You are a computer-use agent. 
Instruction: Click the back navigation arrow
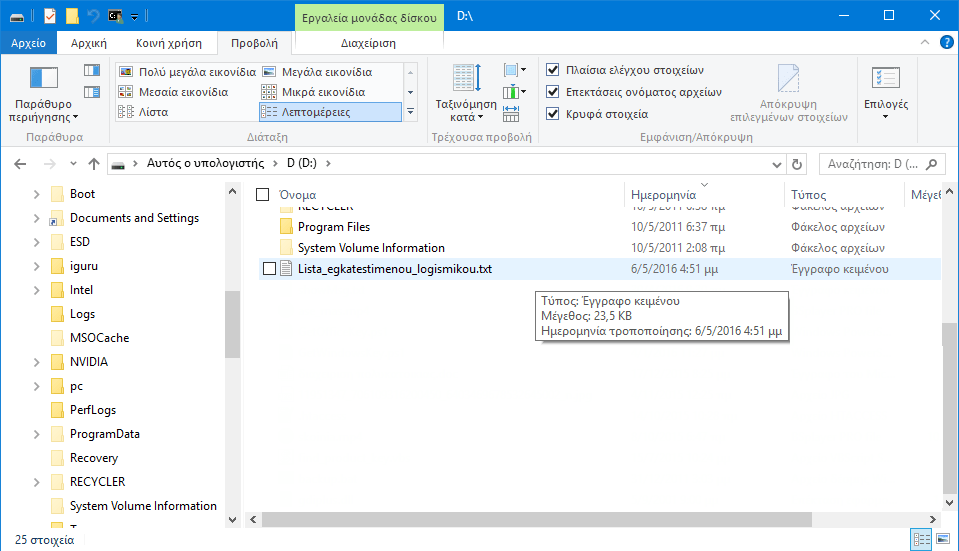pyautogui.click(x=21, y=164)
